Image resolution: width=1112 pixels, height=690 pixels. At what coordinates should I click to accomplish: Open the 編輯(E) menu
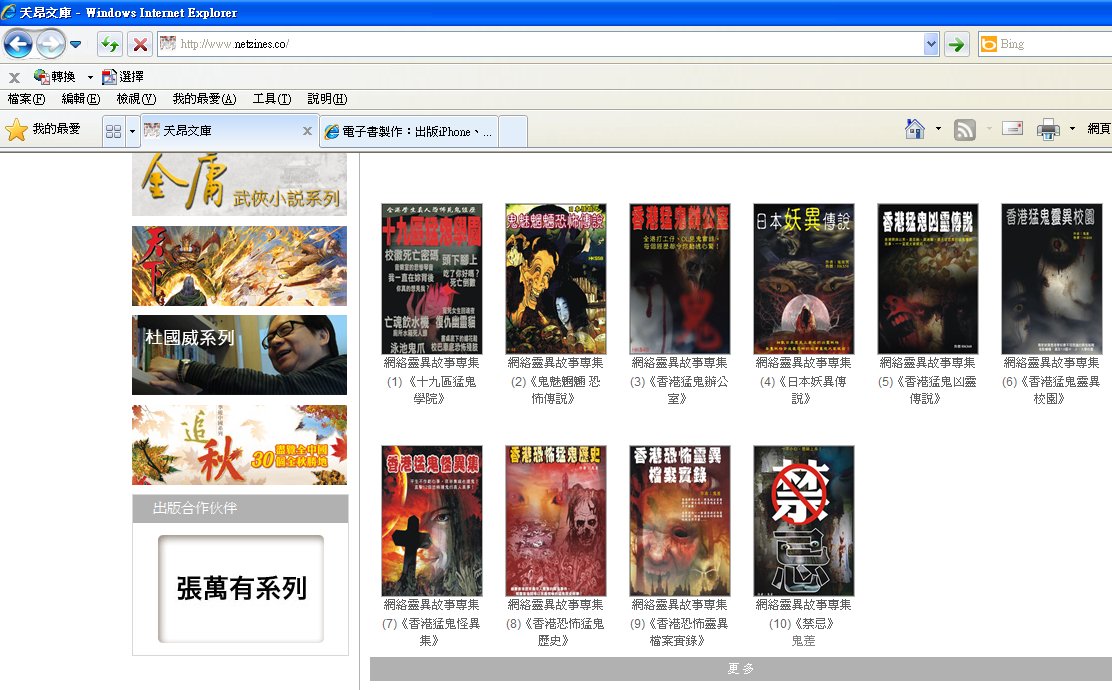point(81,99)
